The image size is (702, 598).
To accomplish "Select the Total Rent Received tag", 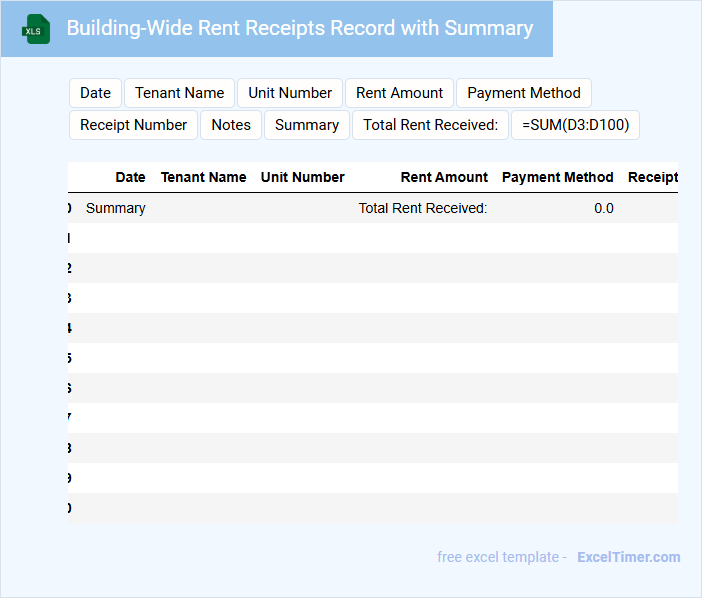I will point(430,125).
